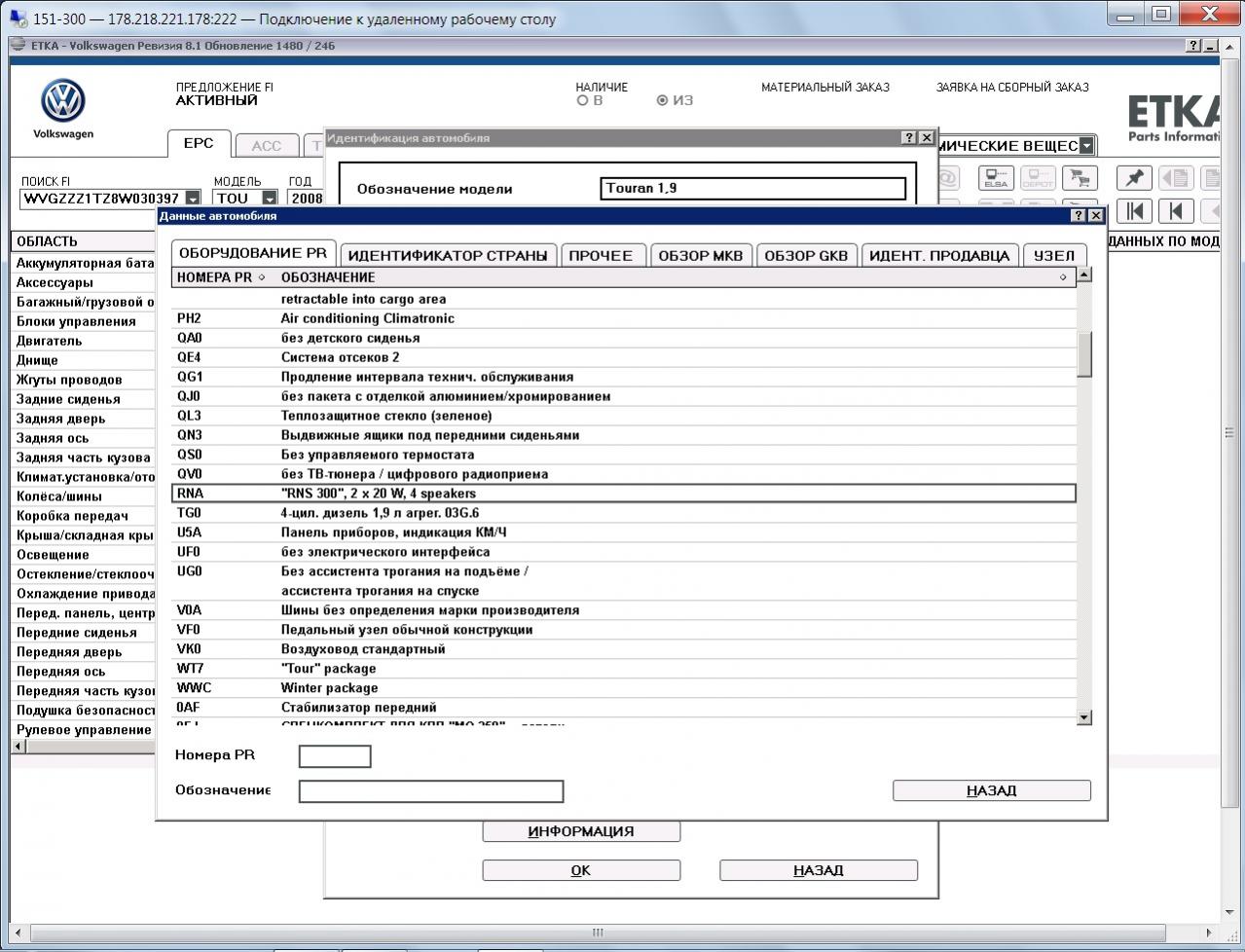Click the remote desktop connection title icon
The width and height of the screenshot is (1245, 952).
point(18,18)
